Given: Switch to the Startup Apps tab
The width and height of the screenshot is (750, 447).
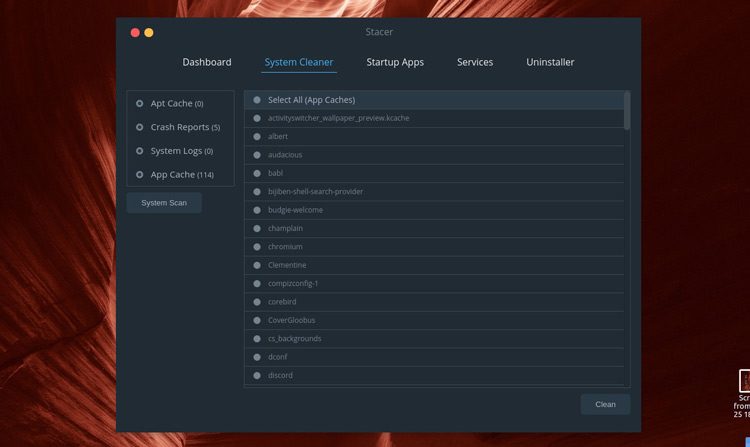Looking at the screenshot, I should 395,62.
